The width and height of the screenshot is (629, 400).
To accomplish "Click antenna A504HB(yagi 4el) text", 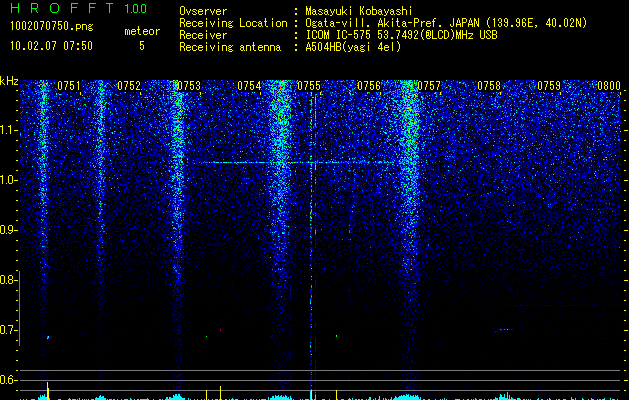I will point(353,47).
